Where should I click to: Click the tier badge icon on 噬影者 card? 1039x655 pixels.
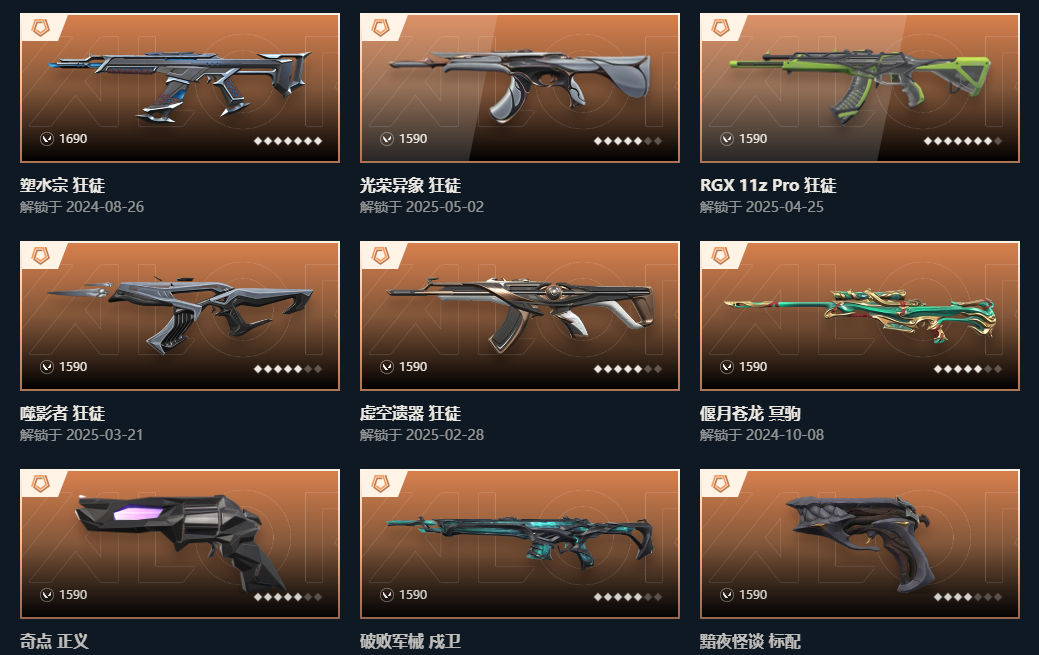pos(41,256)
